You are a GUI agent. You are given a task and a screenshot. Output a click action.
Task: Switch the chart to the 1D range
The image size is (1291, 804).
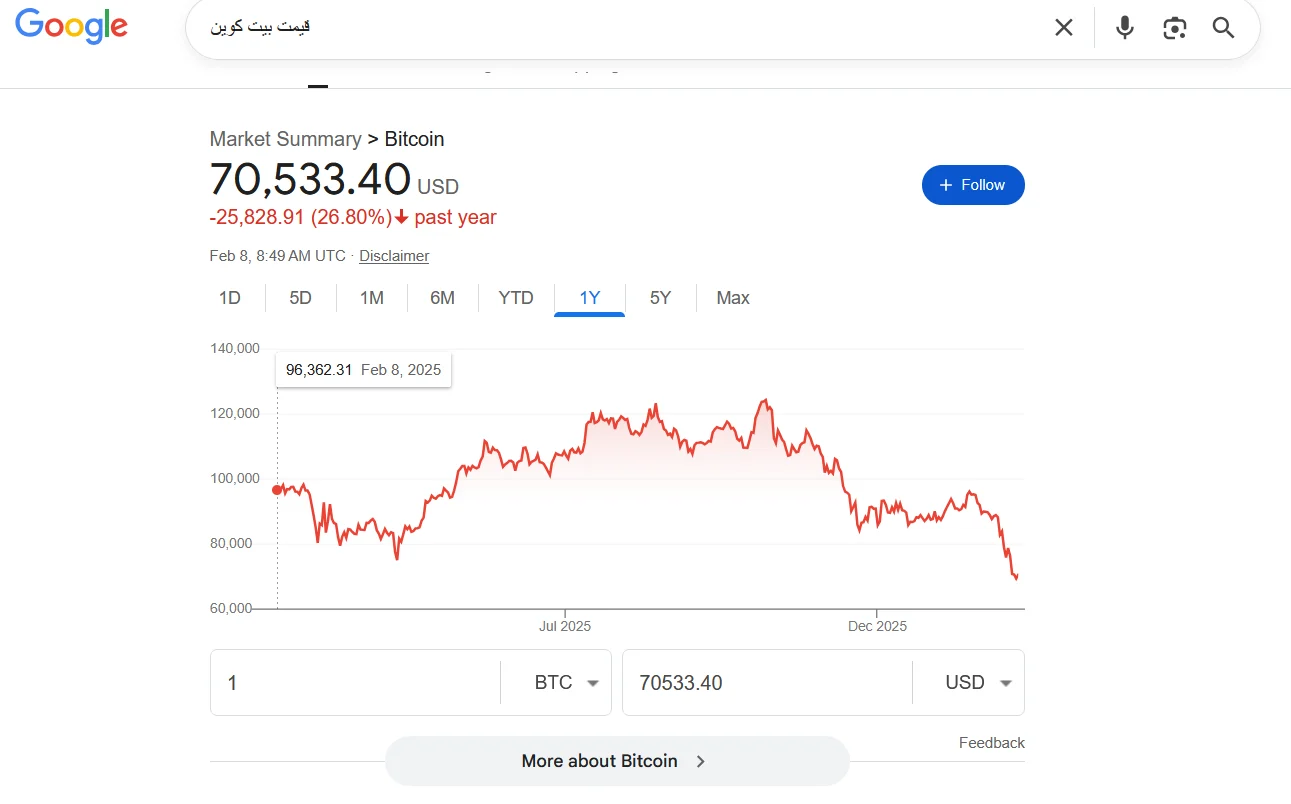point(229,297)
